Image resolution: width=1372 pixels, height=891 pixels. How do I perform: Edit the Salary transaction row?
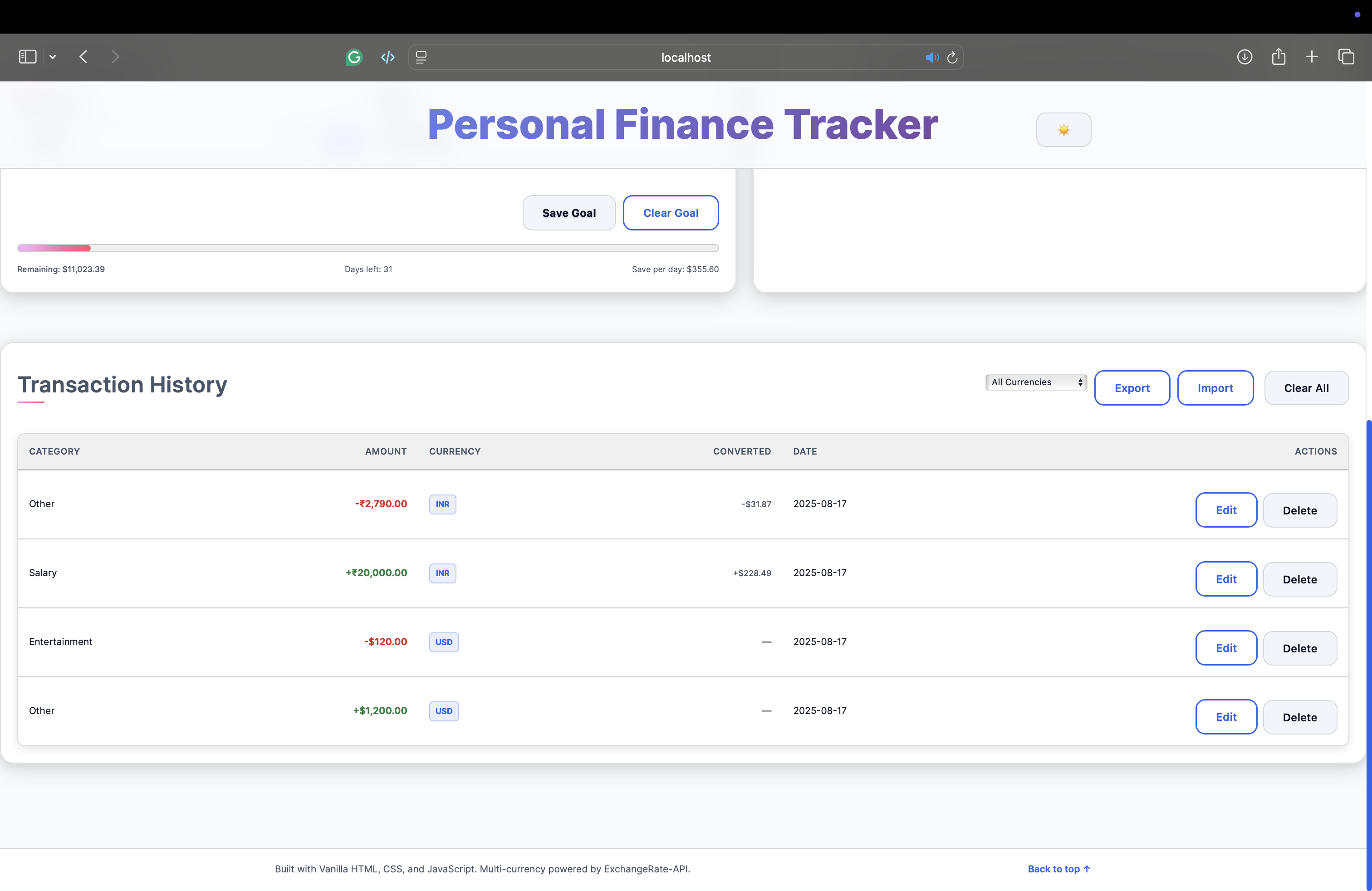[1225, 578]
